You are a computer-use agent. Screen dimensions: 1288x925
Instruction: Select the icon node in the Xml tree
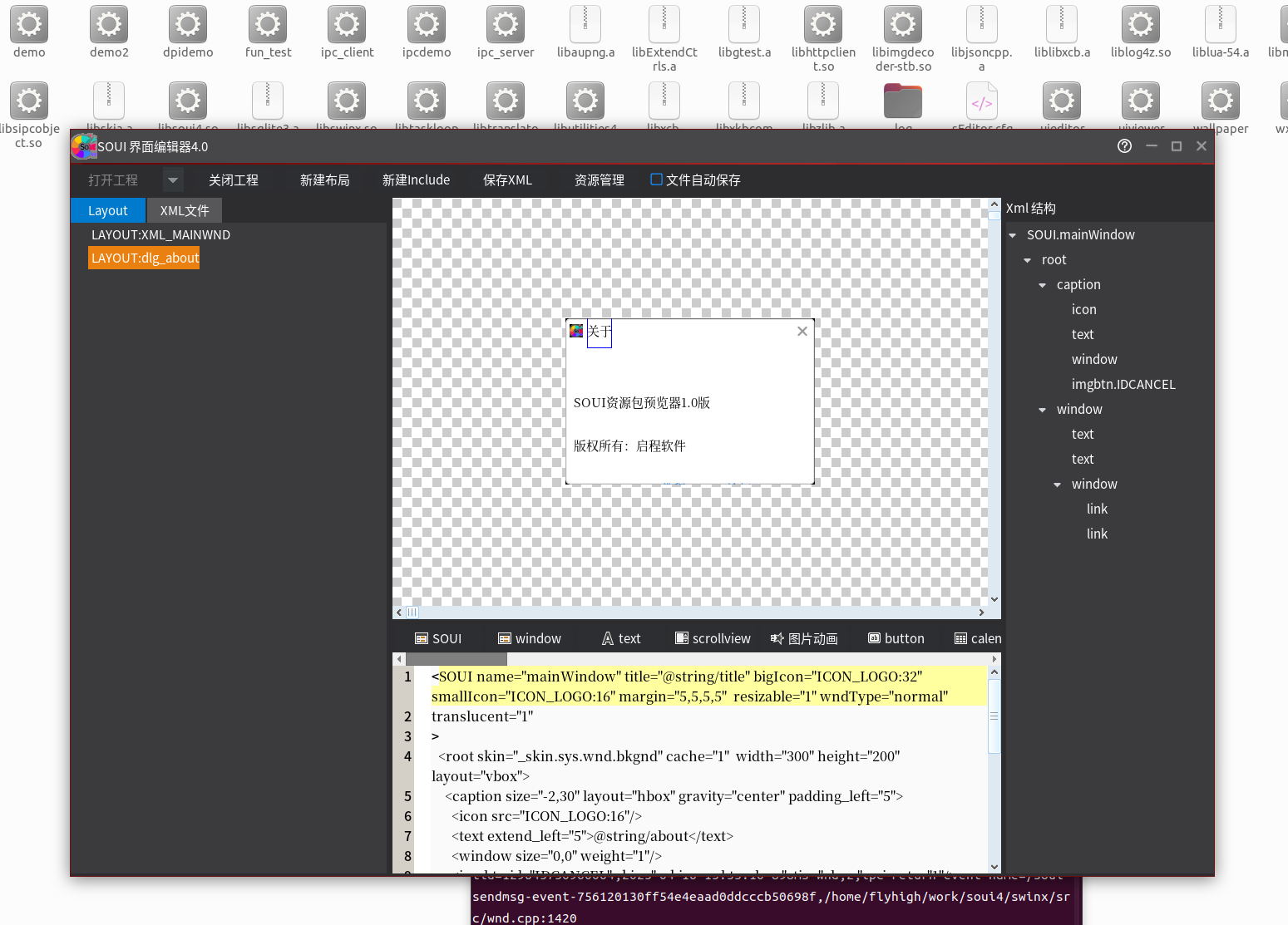(1084, 310)
